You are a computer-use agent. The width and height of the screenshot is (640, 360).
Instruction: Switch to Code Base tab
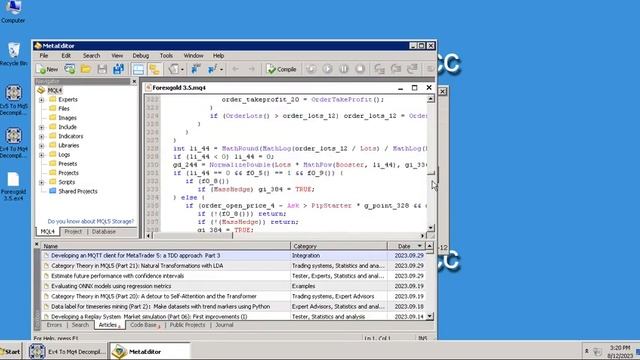coord(143,325)
